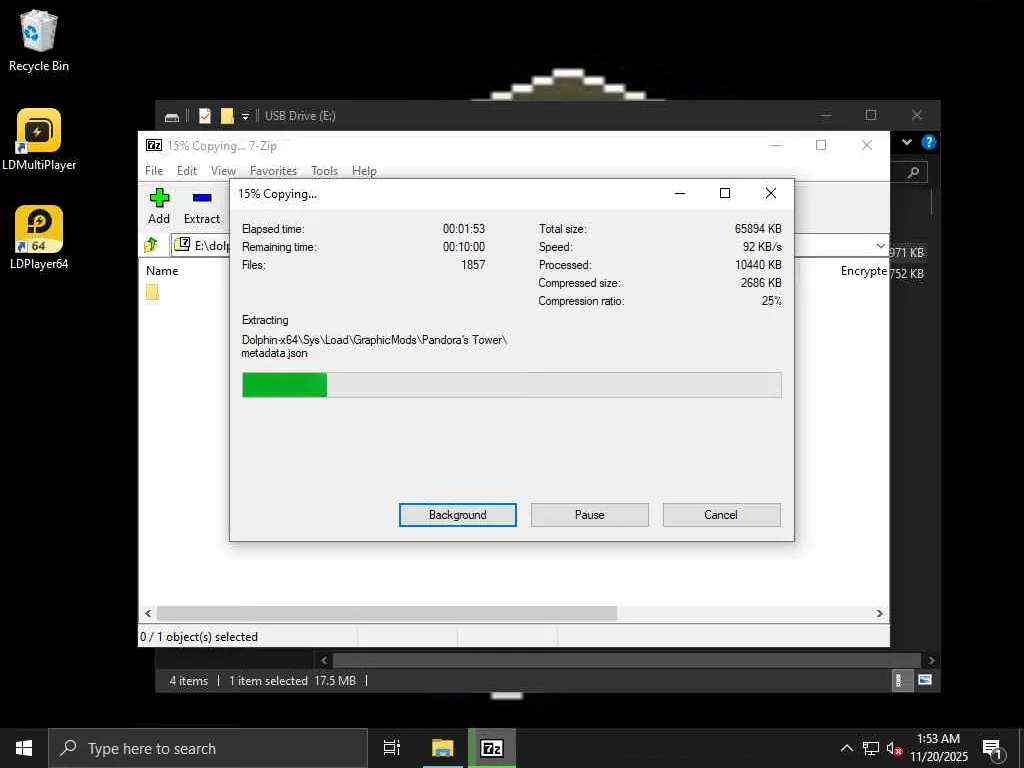Expand the Explorer ribbon chevron

tap(907, 142)
